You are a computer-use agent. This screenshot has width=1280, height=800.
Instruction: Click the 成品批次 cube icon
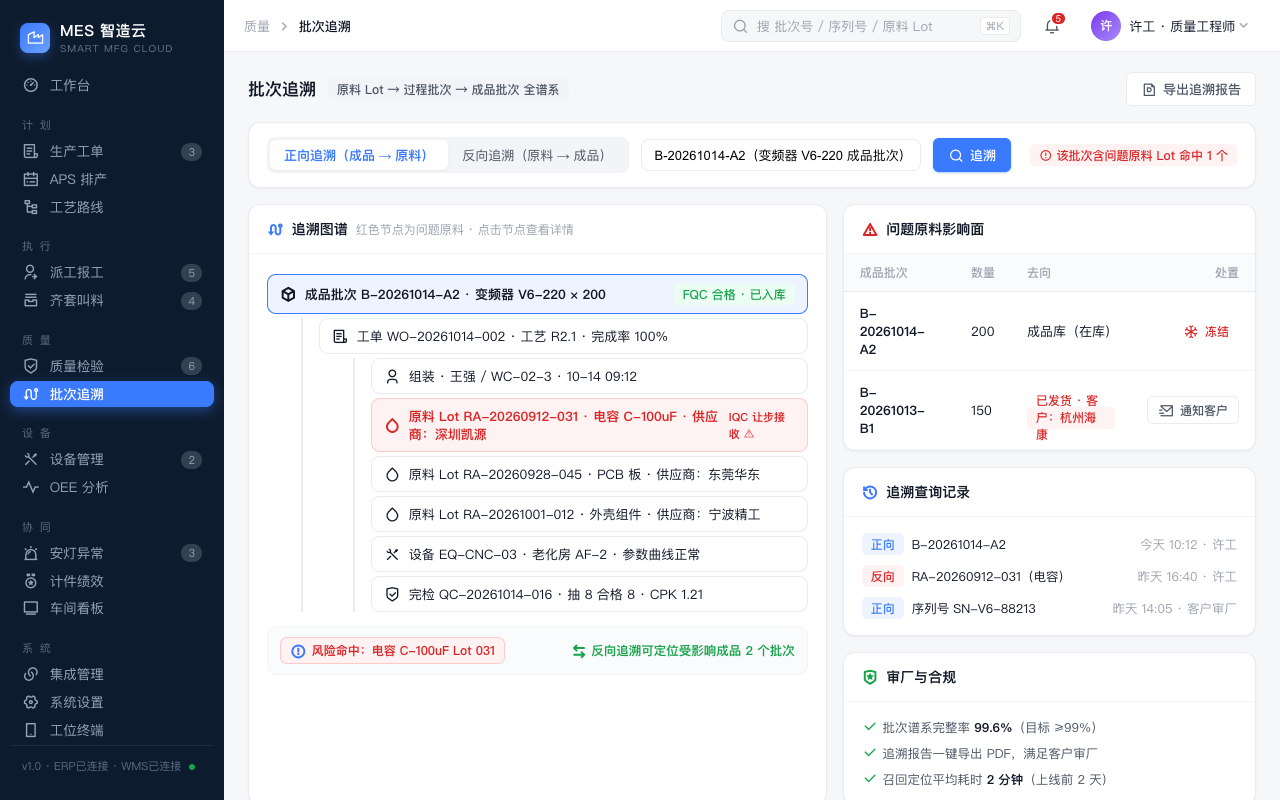[x=288, y=294]
